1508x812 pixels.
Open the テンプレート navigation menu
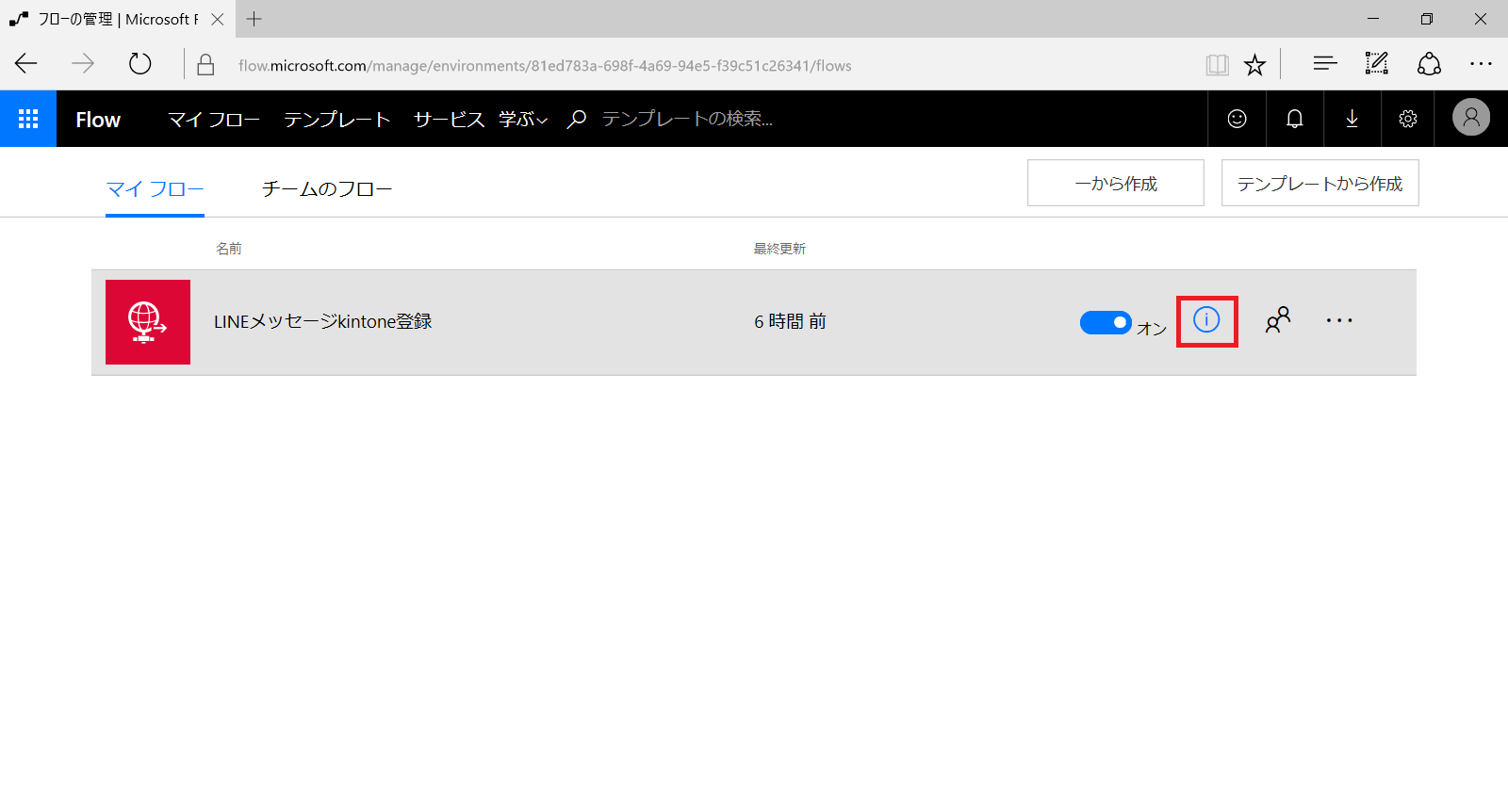tap(336, 120)
